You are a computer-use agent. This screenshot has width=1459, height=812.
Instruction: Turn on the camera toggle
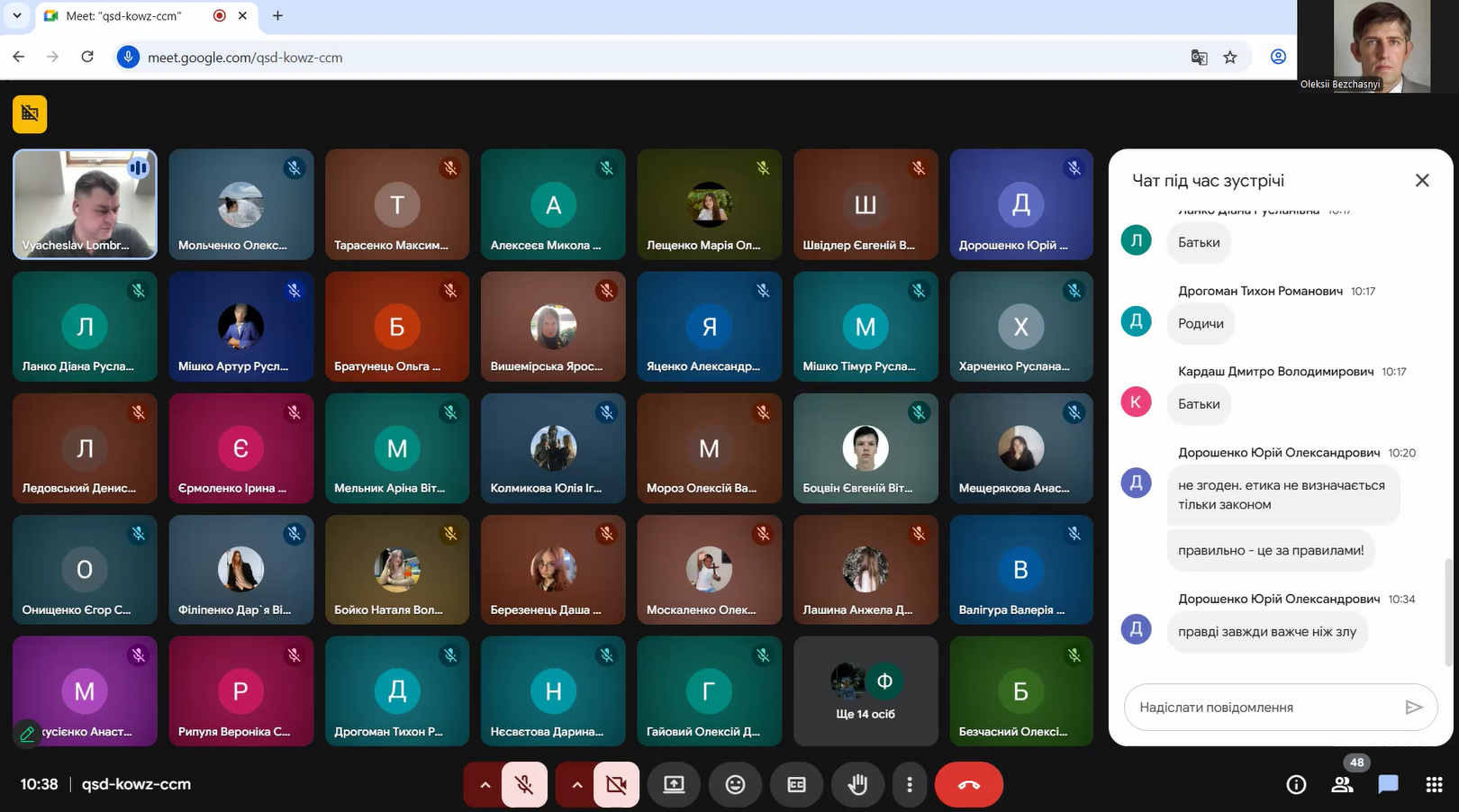pyautogui.click(x=616, y=785)
